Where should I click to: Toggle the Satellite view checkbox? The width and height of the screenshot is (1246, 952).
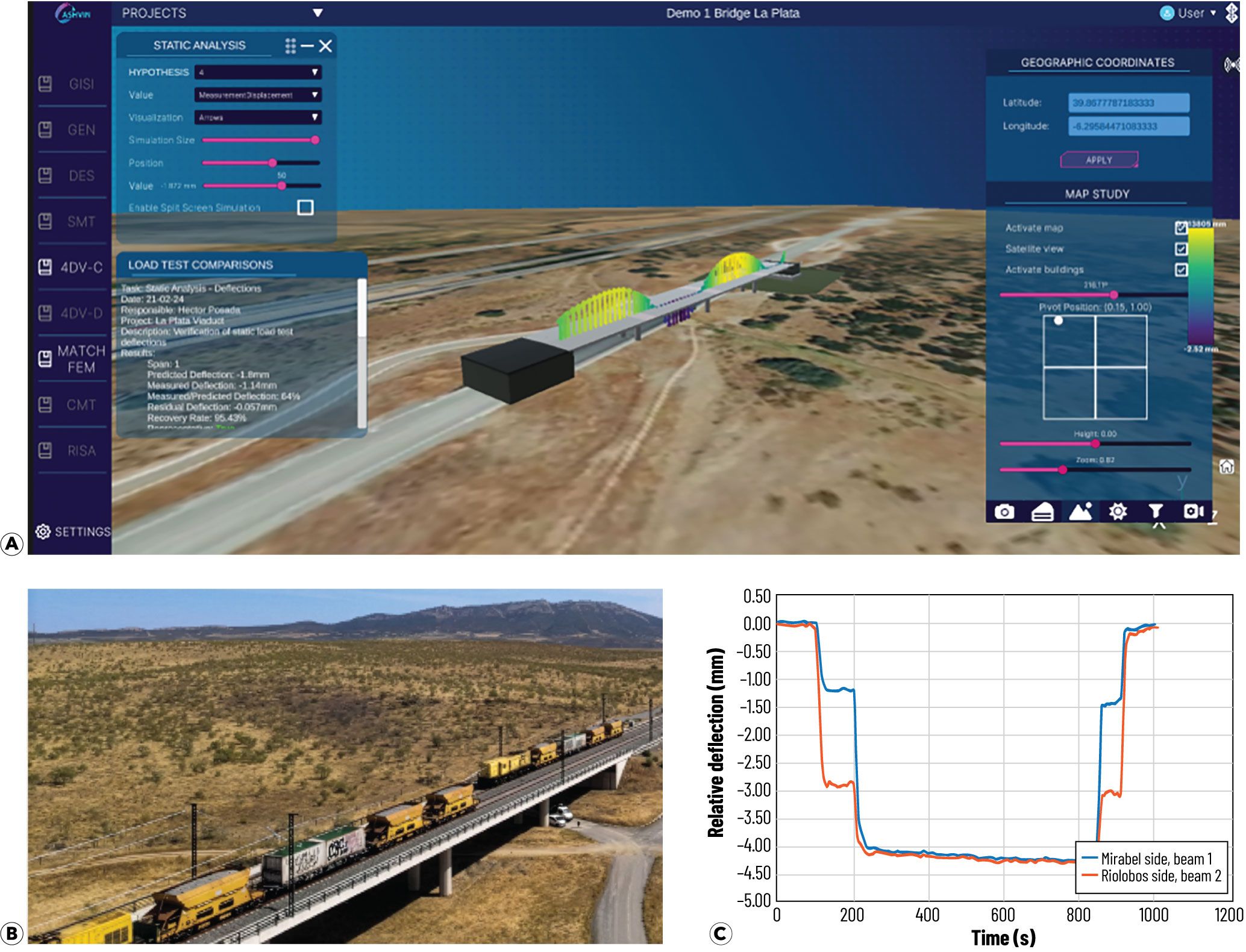tap(1181, 249)
